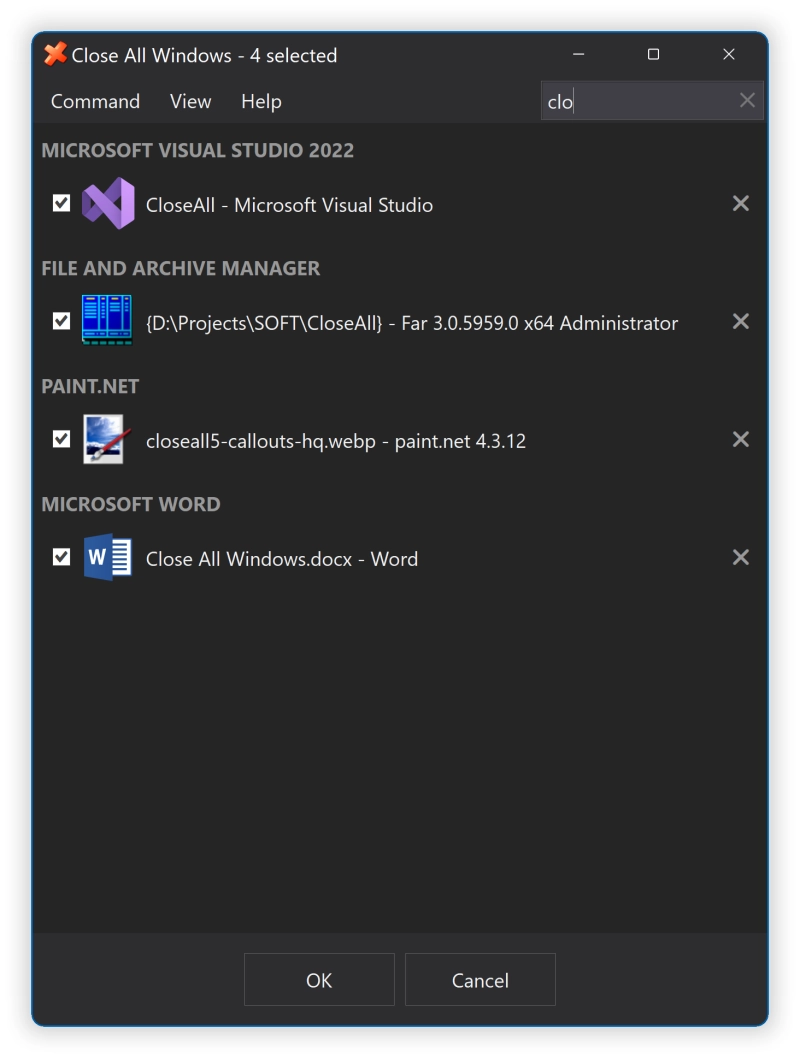Click the "MICROSOFT VISUAL STUDIO 2022" group header
This screenshot has height=1058, width=800.
click(x=198, y=150)
